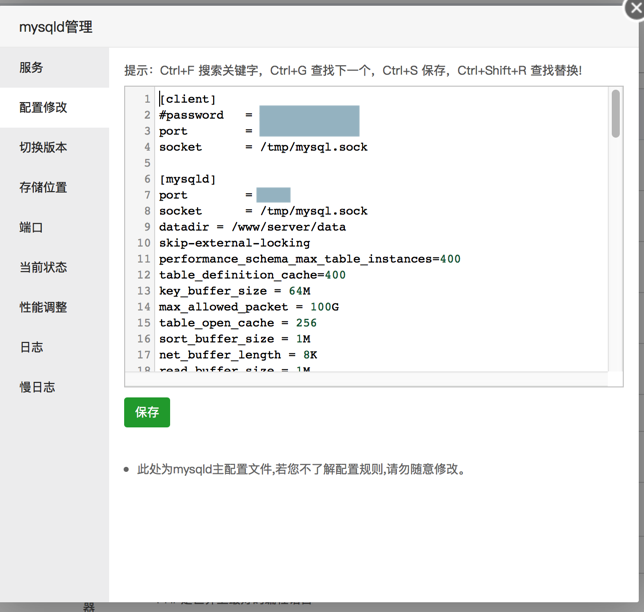Image resolution: width=644 pixels, height=612 pixels.
Task: Click line number 5 in gutter
Action: pos(147,163)
